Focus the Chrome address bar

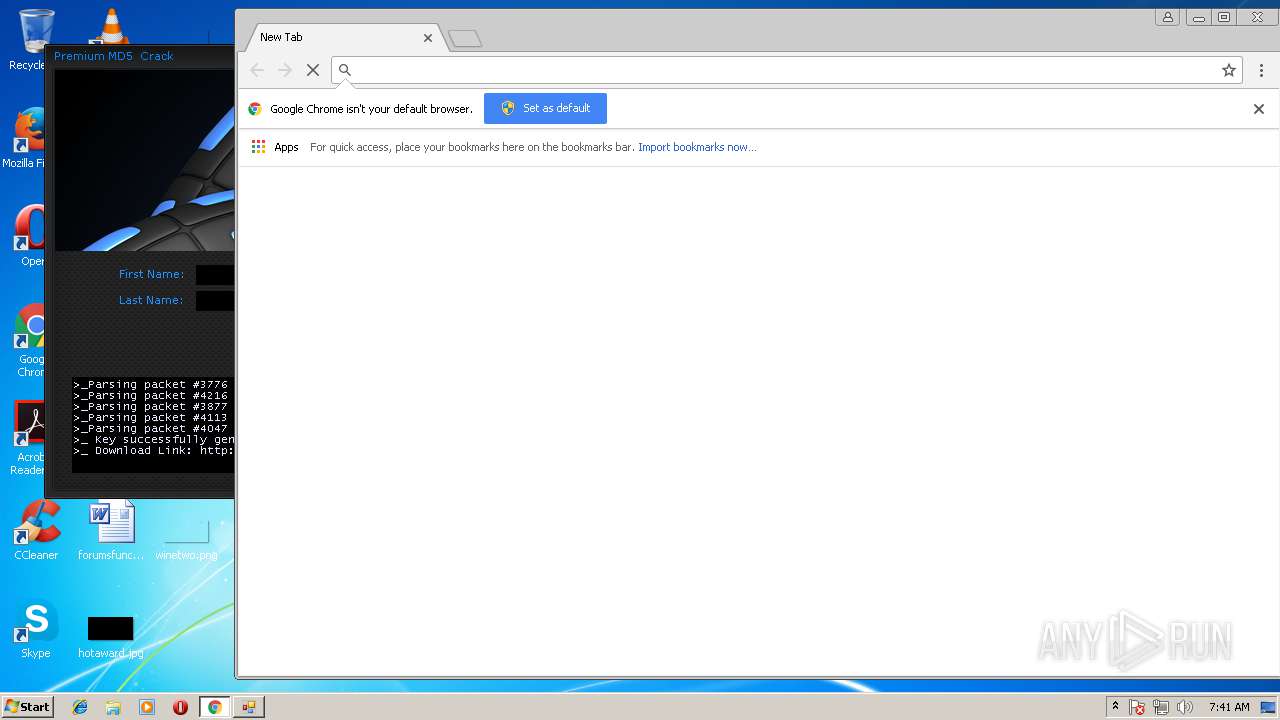785,70
